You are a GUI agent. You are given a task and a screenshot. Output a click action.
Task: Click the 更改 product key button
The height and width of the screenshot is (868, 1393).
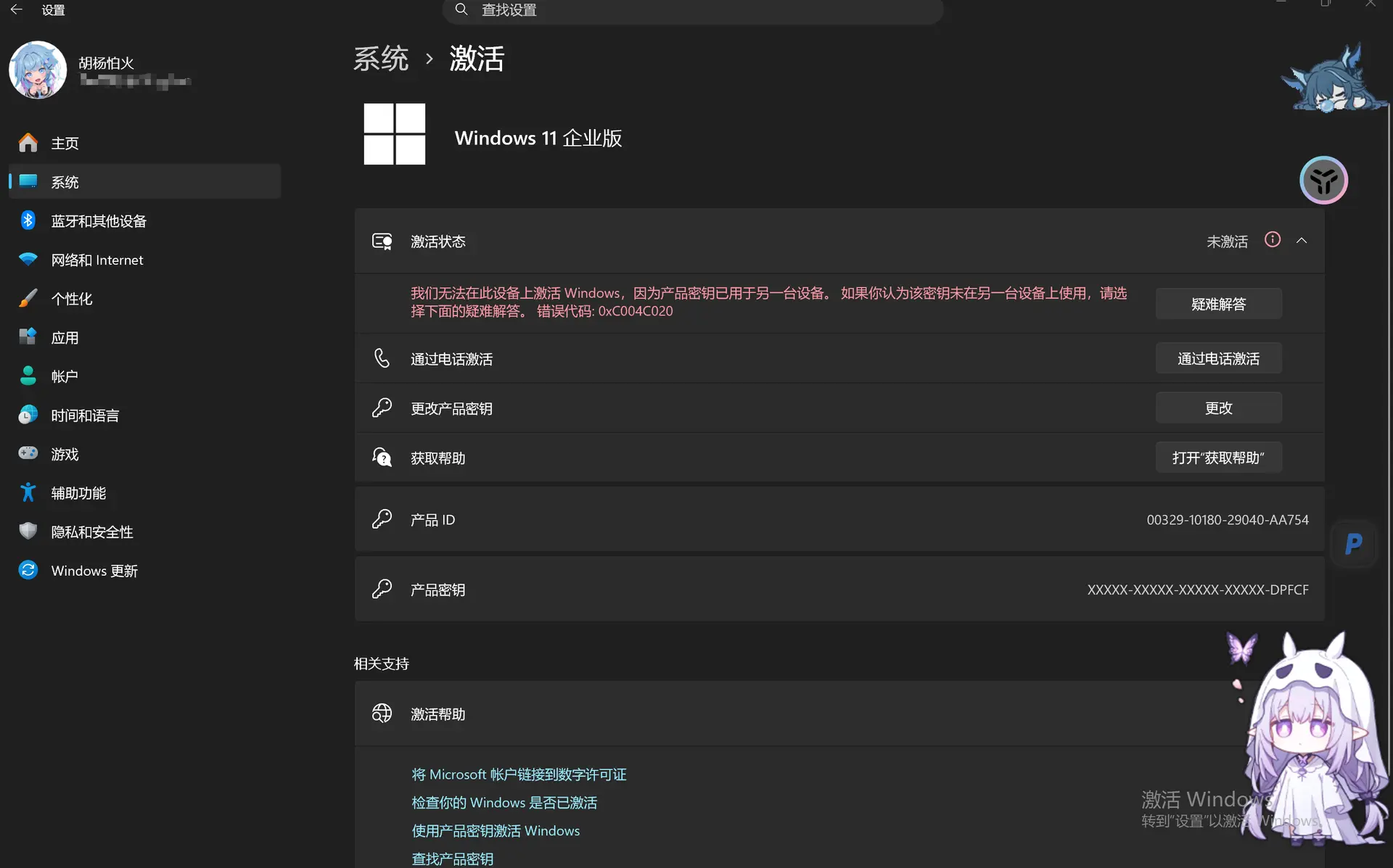[1219, 408]
